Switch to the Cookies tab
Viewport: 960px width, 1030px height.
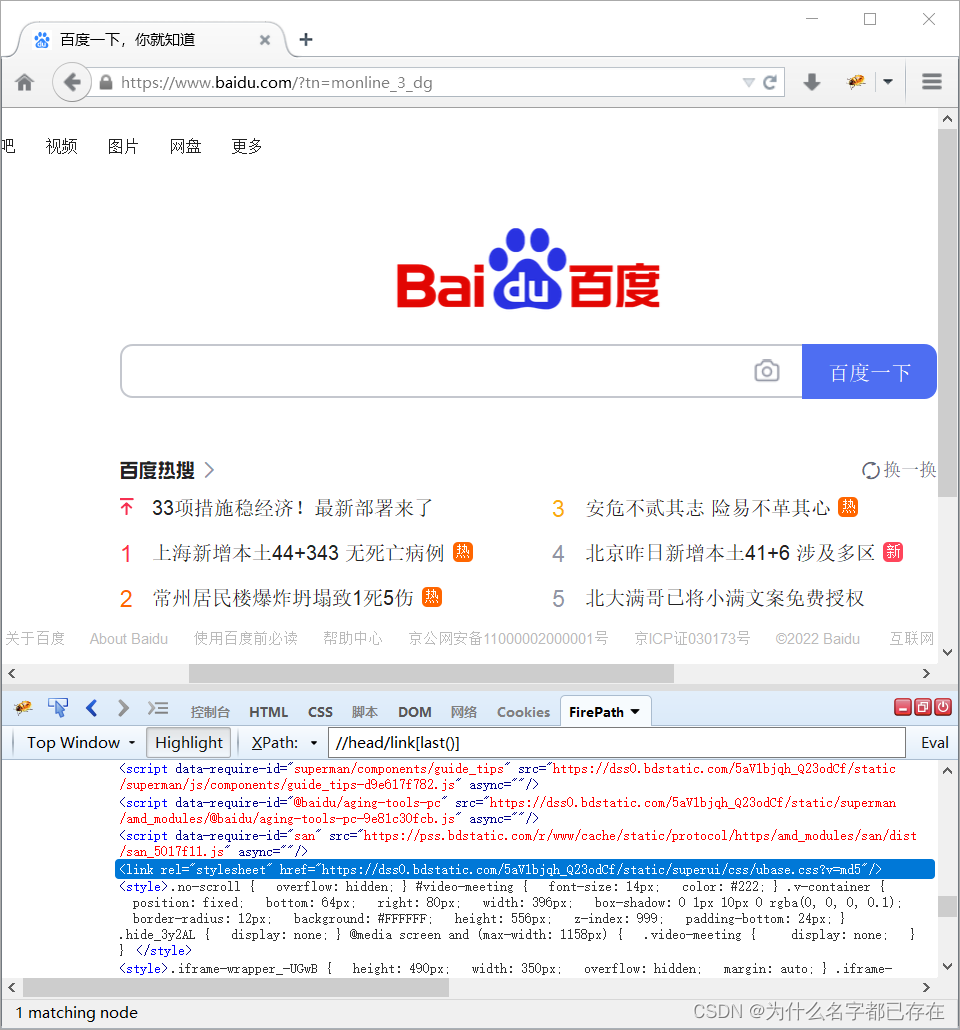(x=523, y=712)
